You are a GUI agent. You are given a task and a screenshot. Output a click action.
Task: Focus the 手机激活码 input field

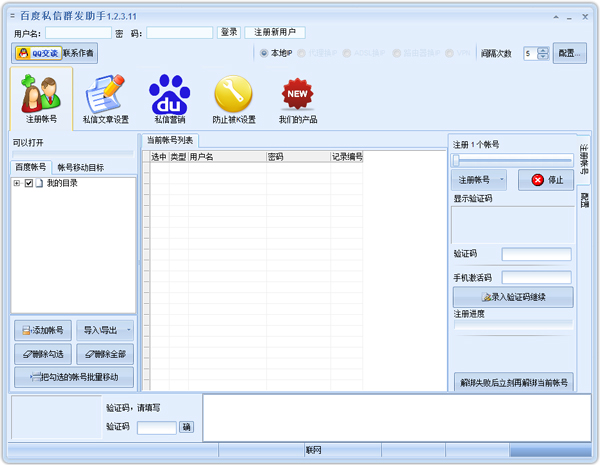pos(536,277)
